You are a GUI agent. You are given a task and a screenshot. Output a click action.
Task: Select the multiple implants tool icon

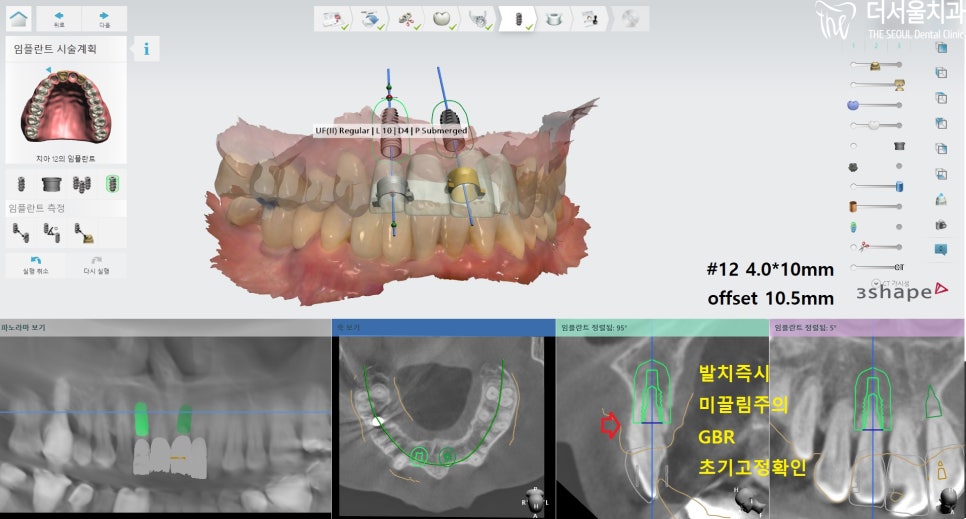(x=83, y=183)
